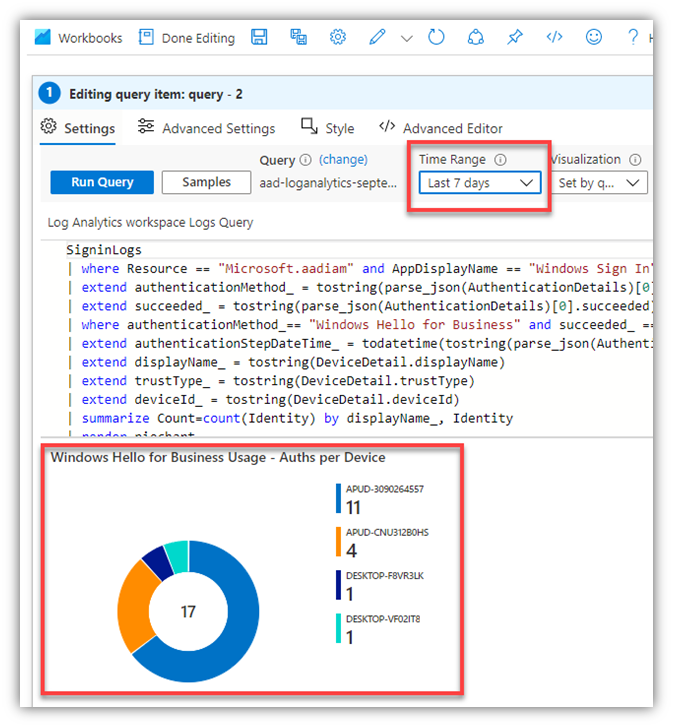Open the Advanced Editor tab

click(441, 128)
